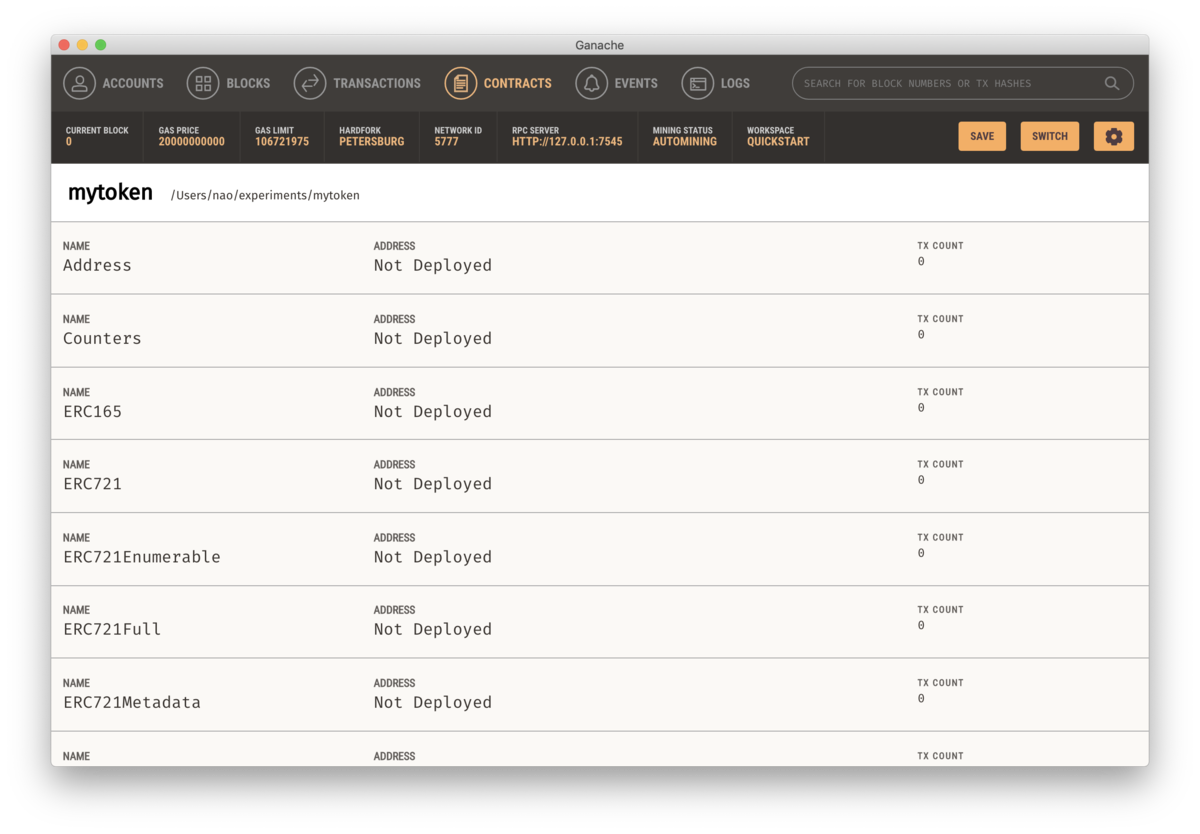Click Not Deployed in the ERC165 row
This screenshot has width=1200, height=834.
click(433, 411)
